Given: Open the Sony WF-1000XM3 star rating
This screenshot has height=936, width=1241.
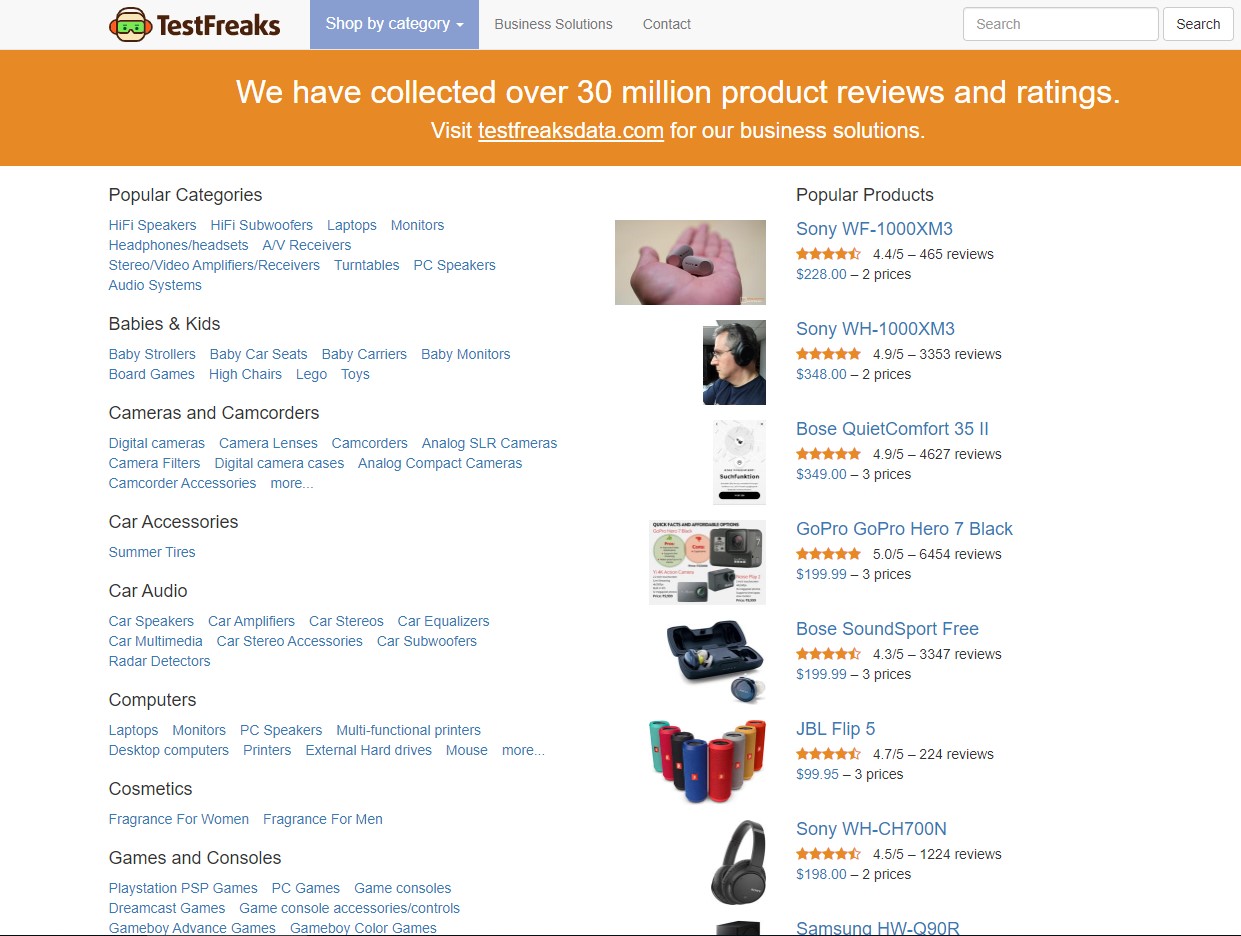Looking at the screenshot, I should (828, 254).
